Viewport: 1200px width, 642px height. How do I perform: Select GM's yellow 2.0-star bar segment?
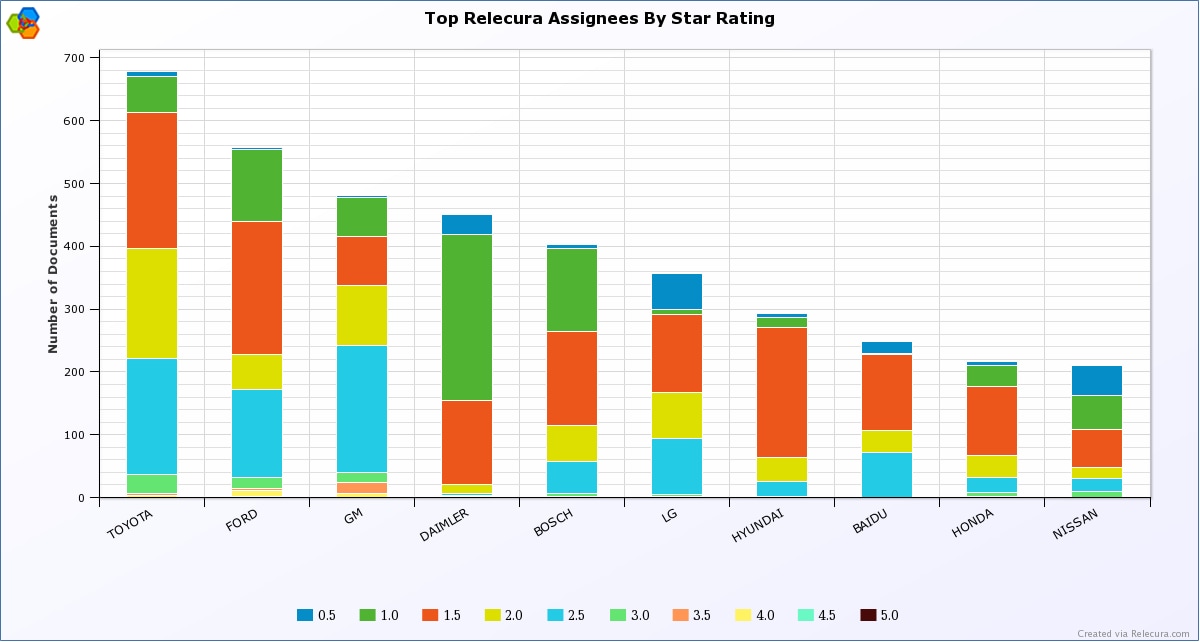[362, 316]
